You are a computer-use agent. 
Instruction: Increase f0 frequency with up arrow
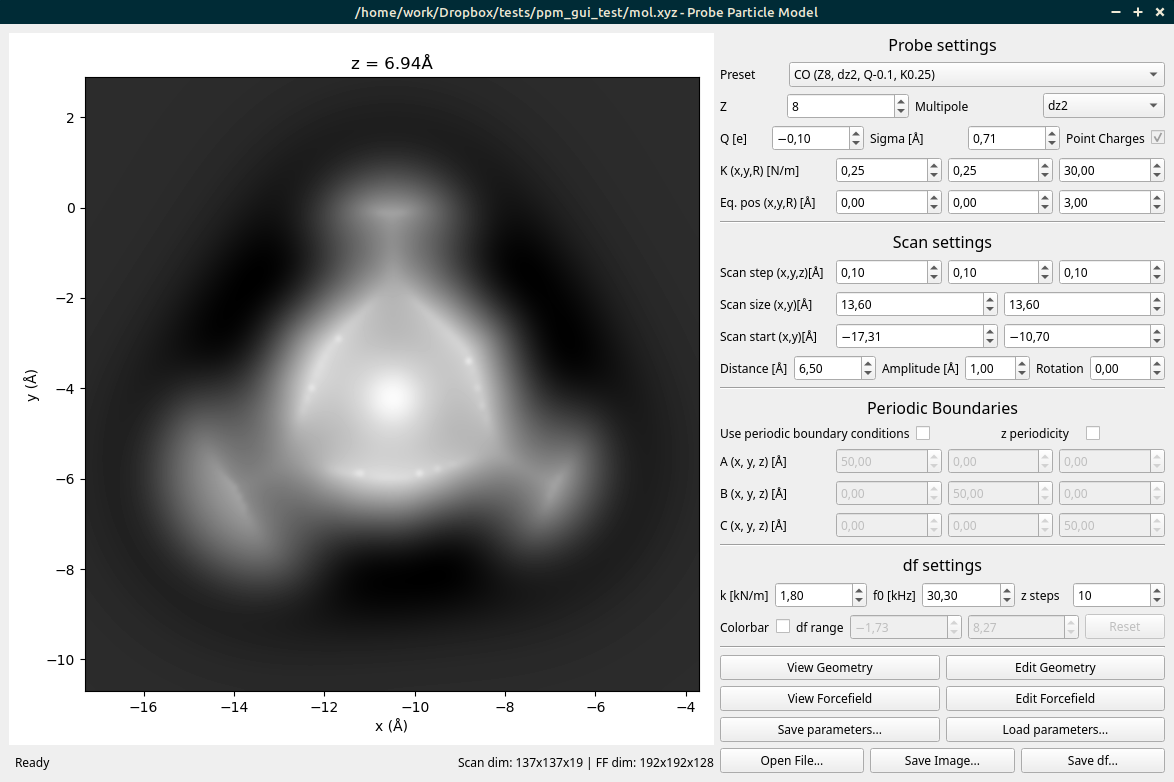click(1007, 589)
